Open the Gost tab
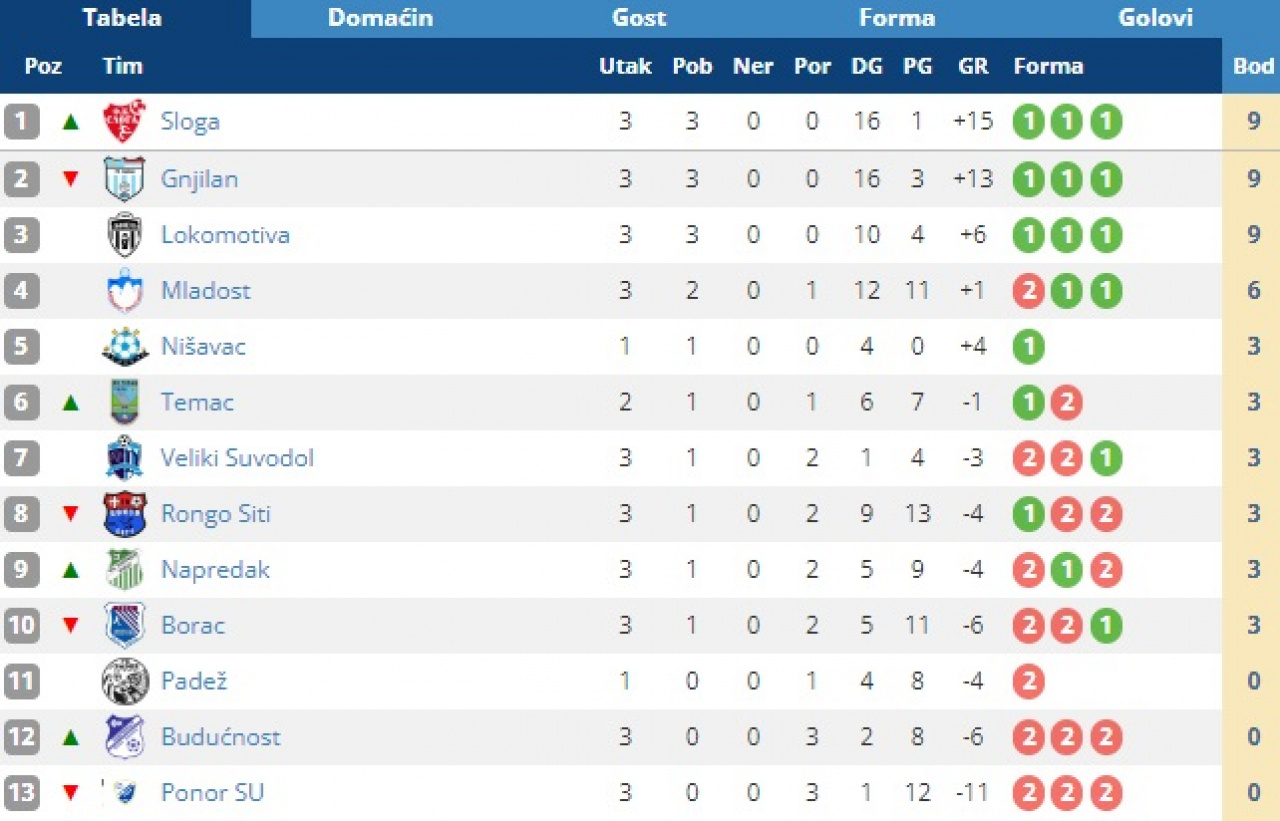The image size is (1280, 821). (x=639, y=18)
